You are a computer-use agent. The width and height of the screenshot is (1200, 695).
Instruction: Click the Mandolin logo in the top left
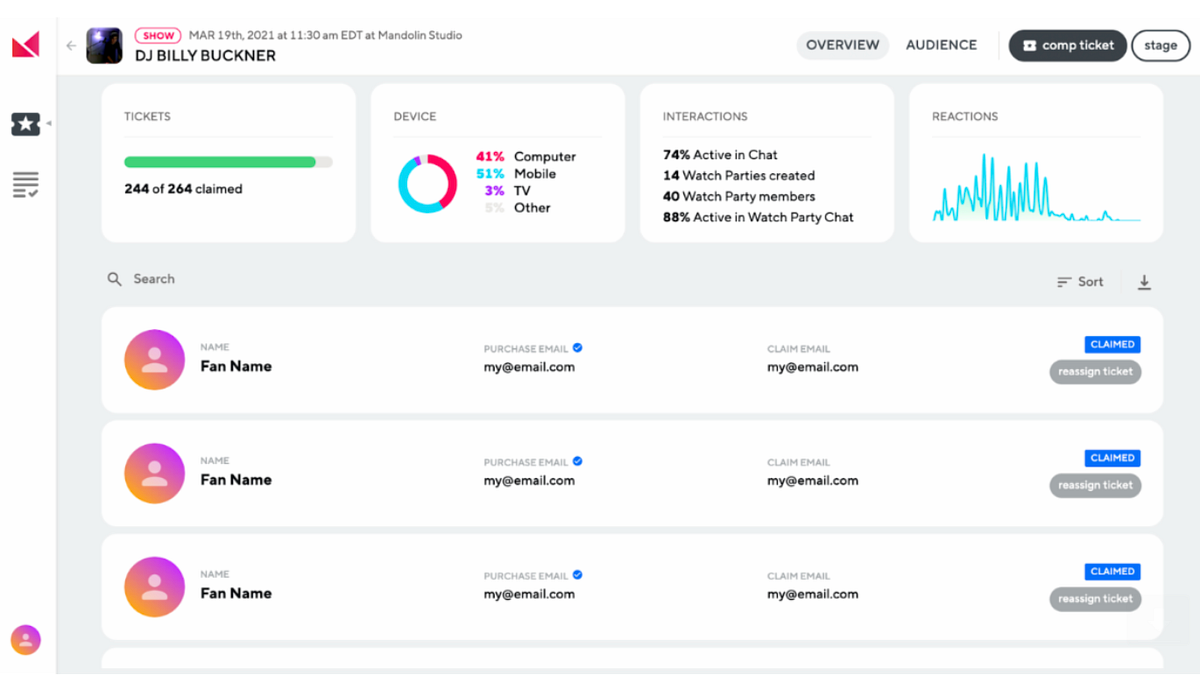24,44
